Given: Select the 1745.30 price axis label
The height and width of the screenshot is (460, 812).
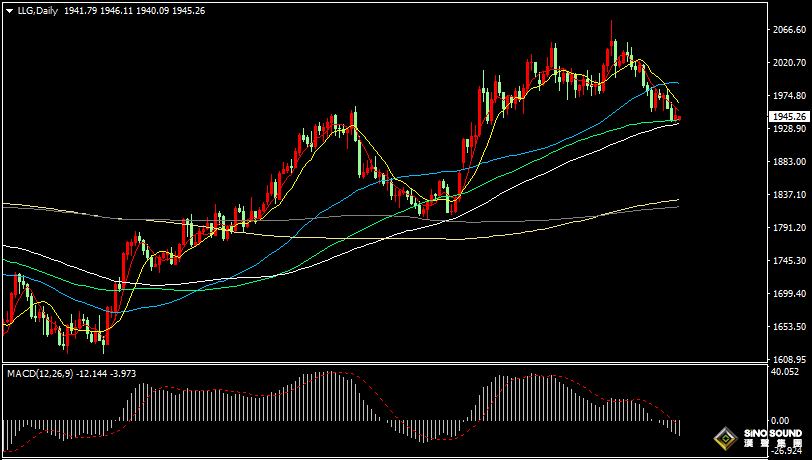Looking at the screenshot, I should click(x=789, y=261).
